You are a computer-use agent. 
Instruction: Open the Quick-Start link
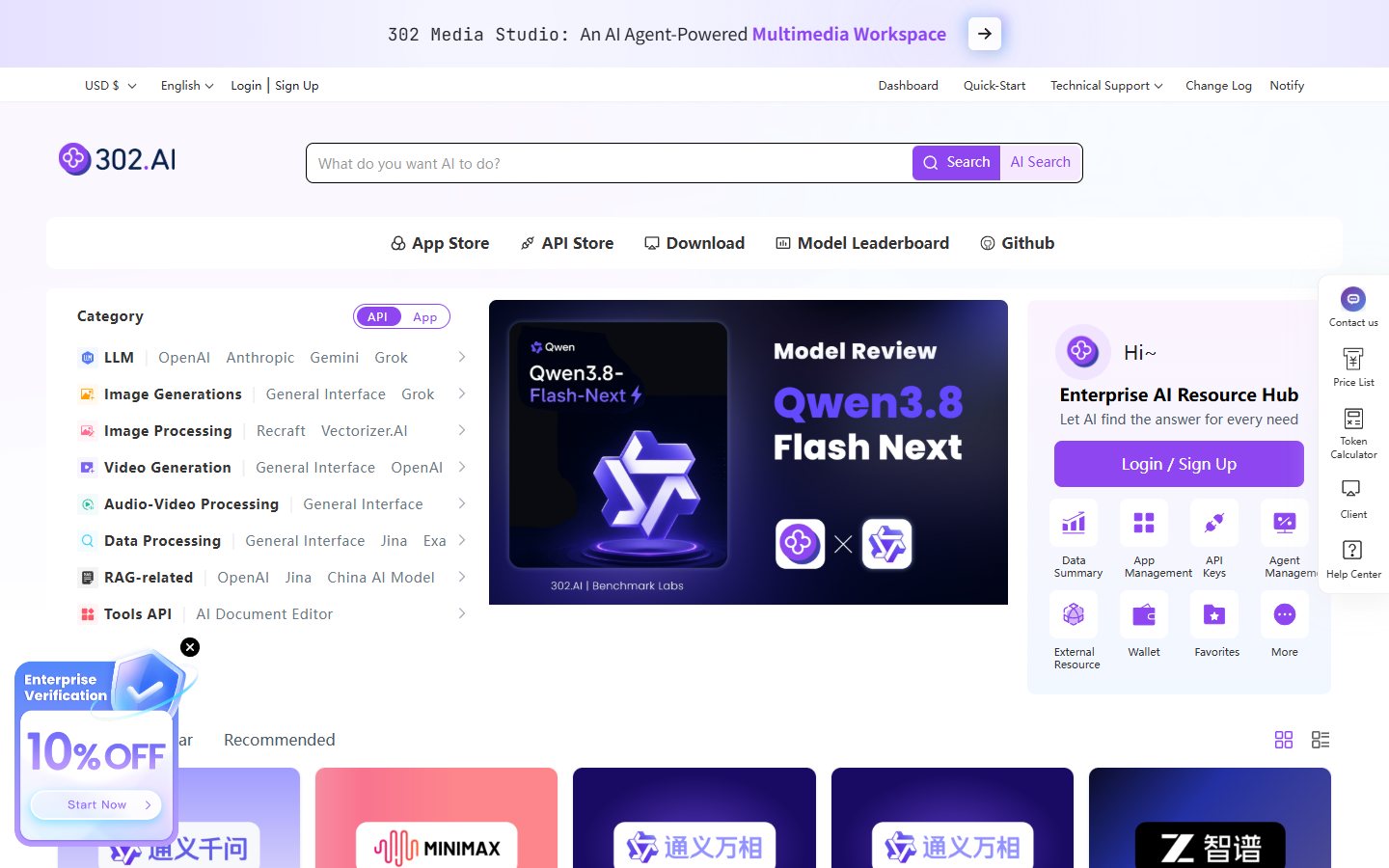pos(994,85)
